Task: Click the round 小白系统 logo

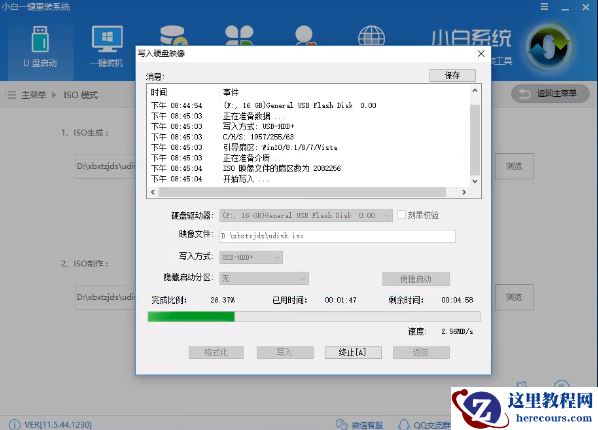Action: click(x=549, y=47)
